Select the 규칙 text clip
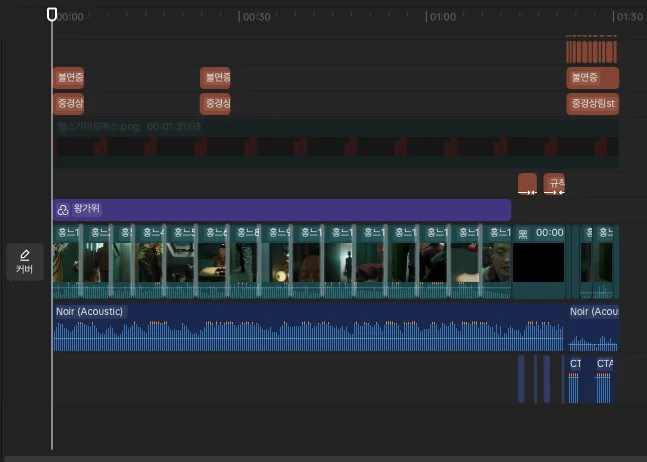The height and width of the screenshot is (462, 647). [x=554, y=184]
